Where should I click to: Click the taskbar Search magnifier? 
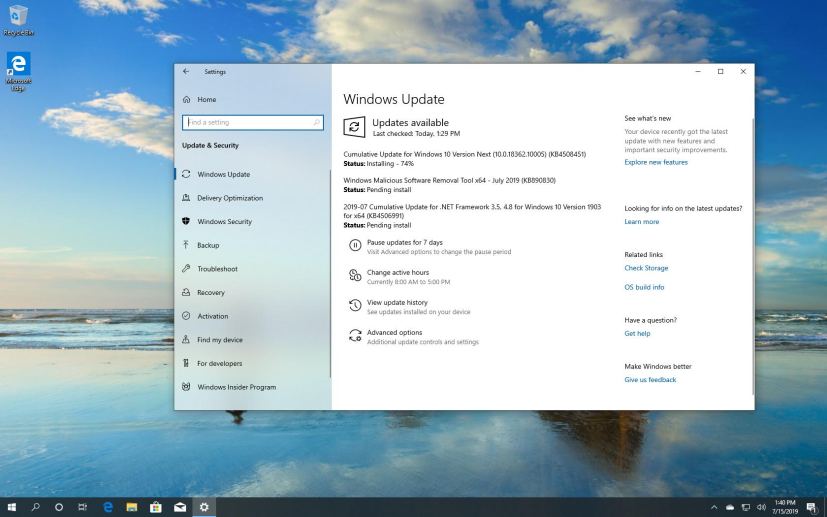tap(35, 507)
